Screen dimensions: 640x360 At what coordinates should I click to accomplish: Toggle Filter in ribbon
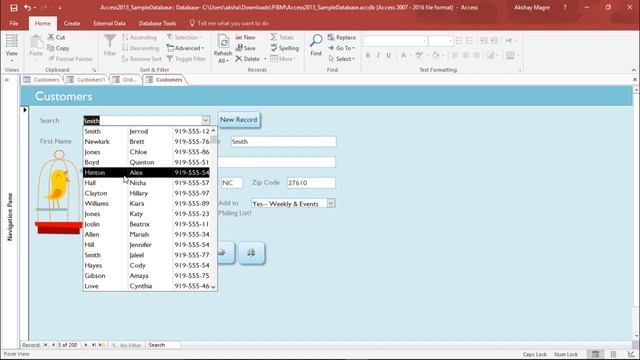tap(186, 59)
